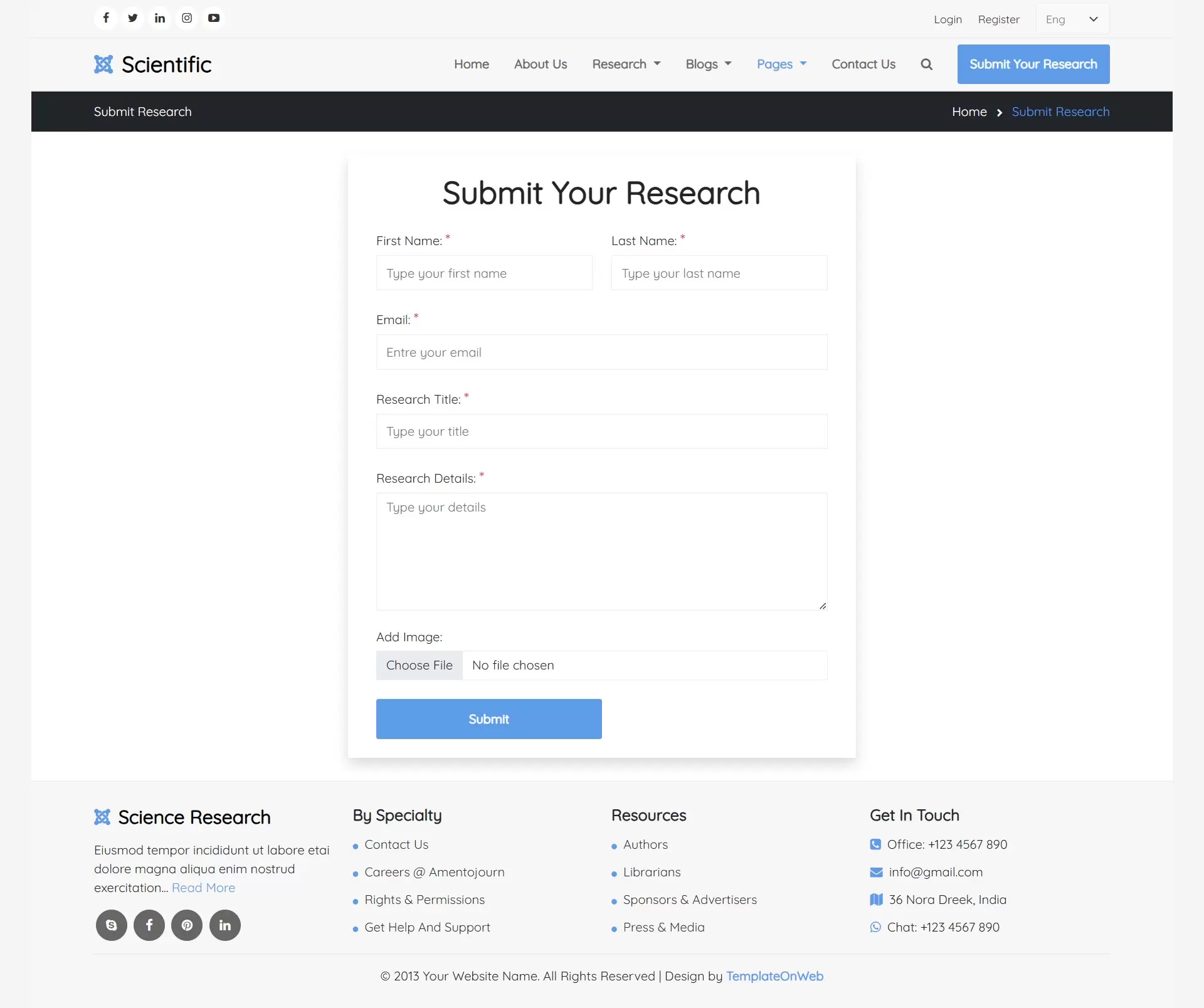1204x1008 pixels.
Task: Open Skype via the footer social icon
Action: point(111,925)
